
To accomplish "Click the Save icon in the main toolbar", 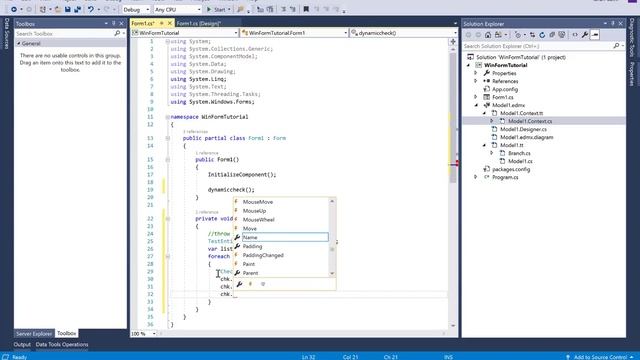I will 67,9.
